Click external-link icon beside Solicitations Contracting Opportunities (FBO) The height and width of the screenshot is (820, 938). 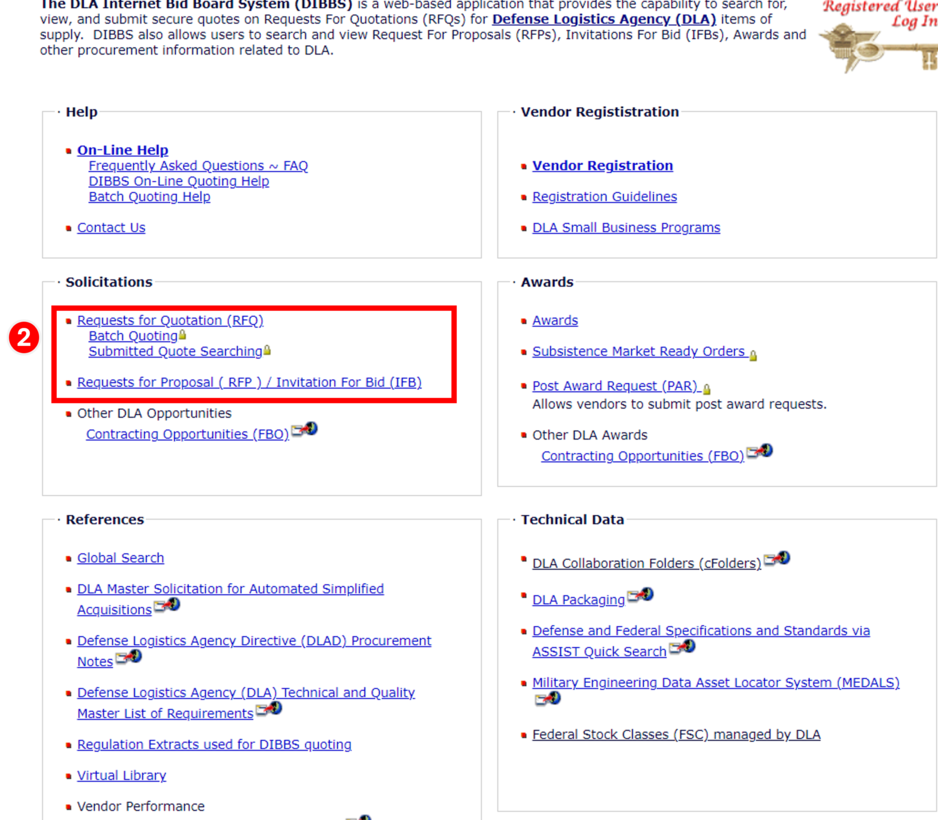(x=304, y=431)
